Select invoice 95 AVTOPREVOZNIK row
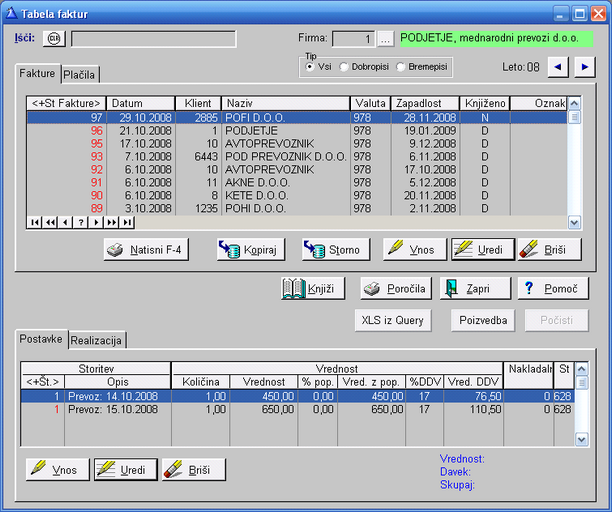This screenshot has width=612, height=512. (297, 144)
